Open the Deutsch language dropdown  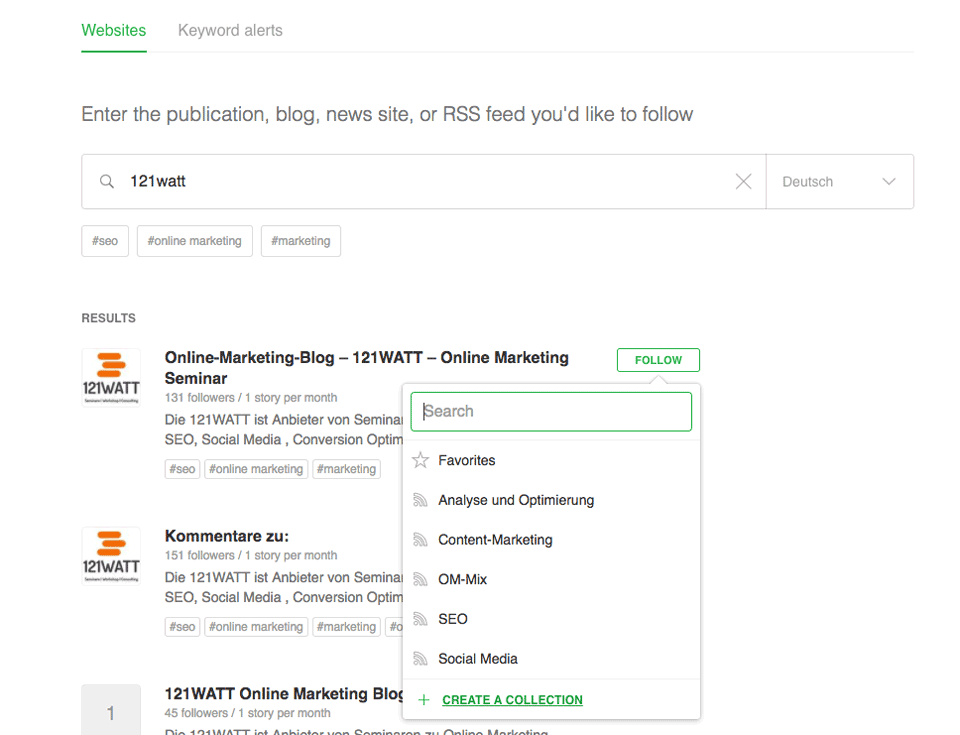[x=840, y=181]
